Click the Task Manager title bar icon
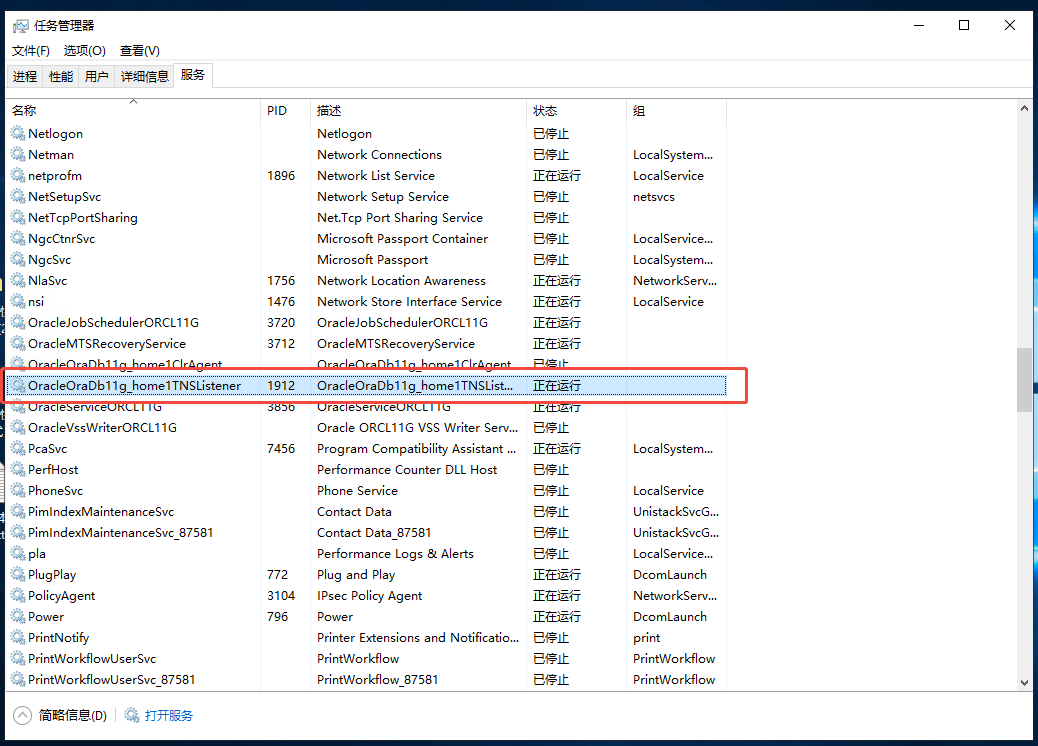The height and width of the screenshot is (746, 1038). click(x=21, y=26)
